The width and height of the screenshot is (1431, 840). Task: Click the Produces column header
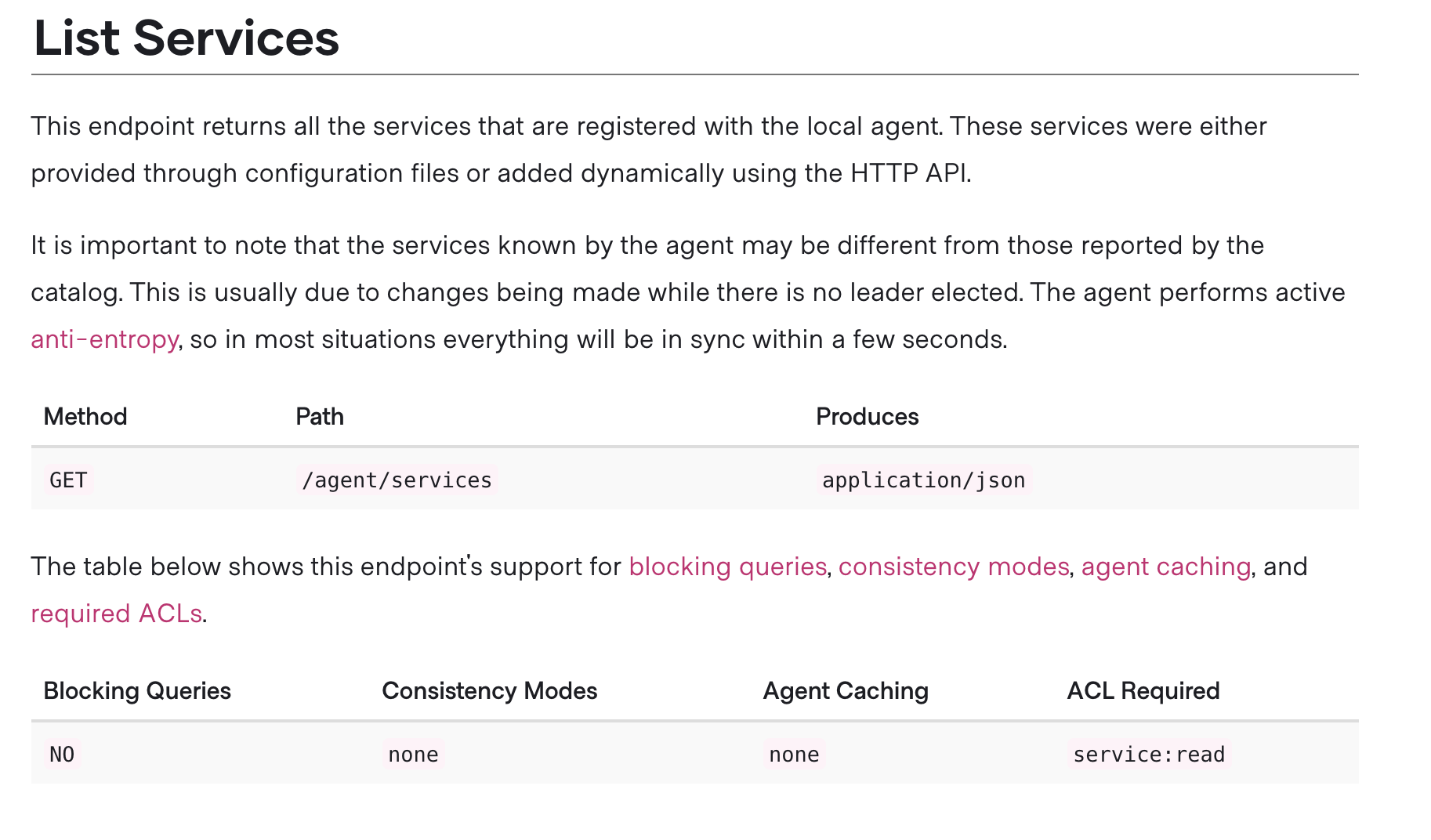tap(868, 416)
